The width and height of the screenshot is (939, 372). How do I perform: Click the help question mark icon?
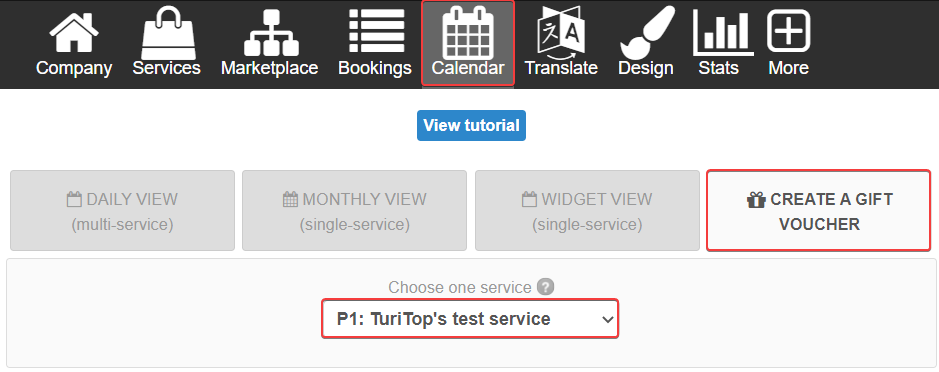[x=545, y=287]
